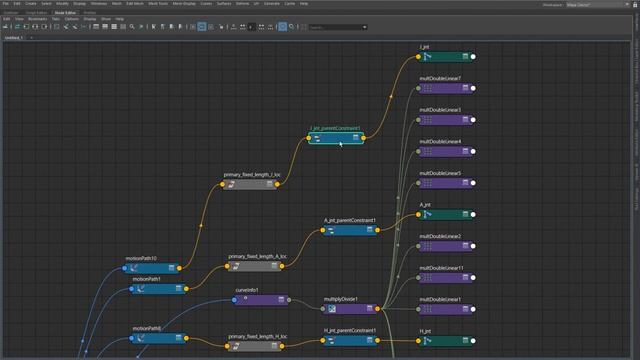Click the multDoubleLinear3 node icon
Image resolution: width=640 pixels, height=360 pixels.
click(x=427, y=120)
